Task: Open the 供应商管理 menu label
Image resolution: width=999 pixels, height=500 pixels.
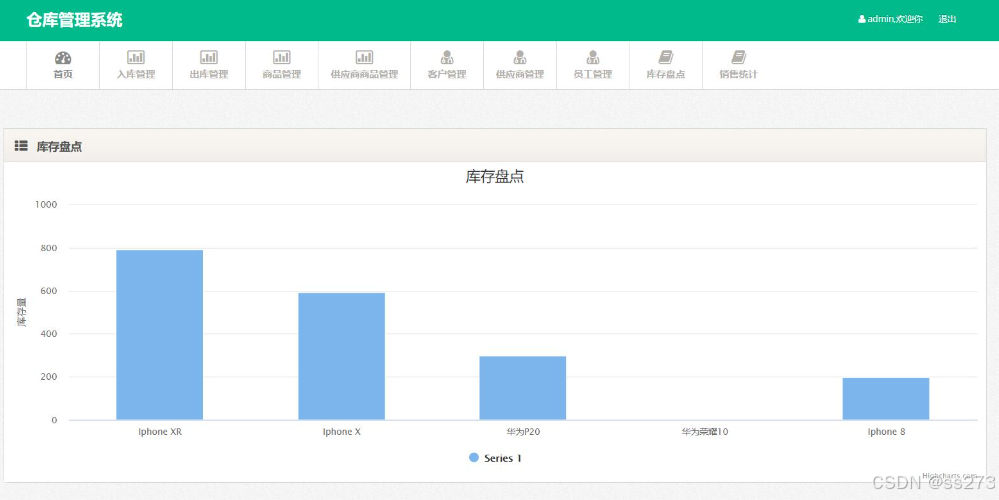Action: click(x=520, y=75)
